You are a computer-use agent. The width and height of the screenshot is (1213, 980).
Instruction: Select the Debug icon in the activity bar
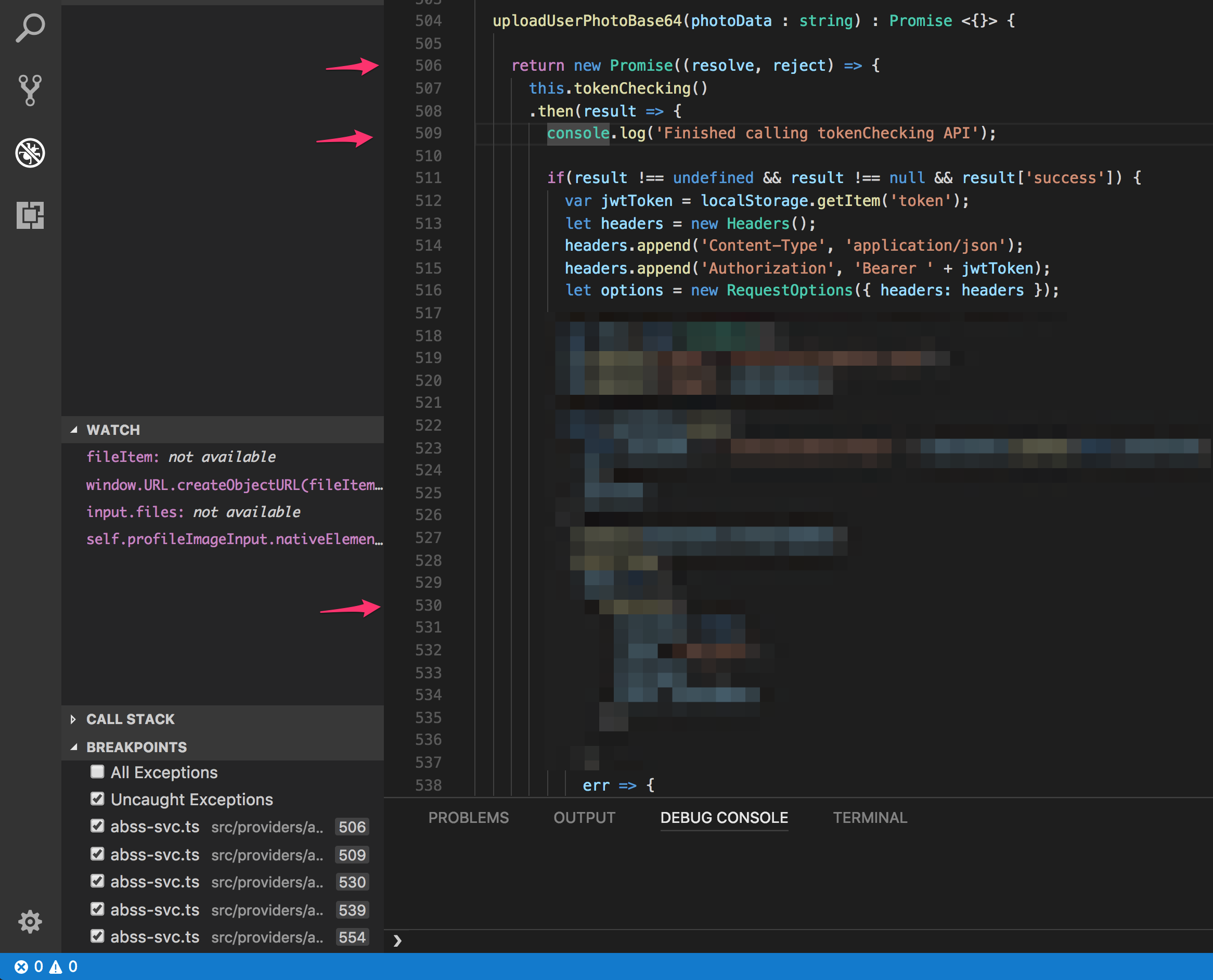pyautogui.click(x=30, y=152)
